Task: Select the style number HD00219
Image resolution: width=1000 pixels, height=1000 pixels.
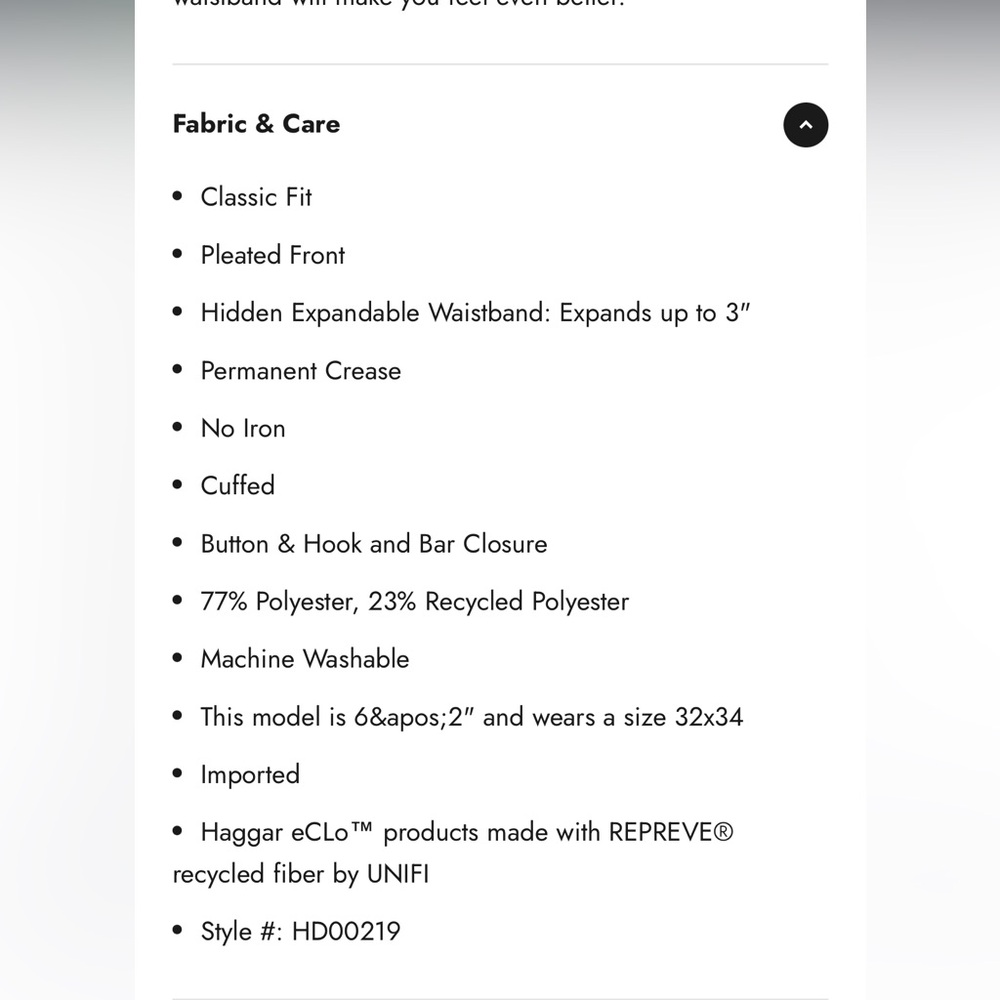Action: (x=346, y=932)
